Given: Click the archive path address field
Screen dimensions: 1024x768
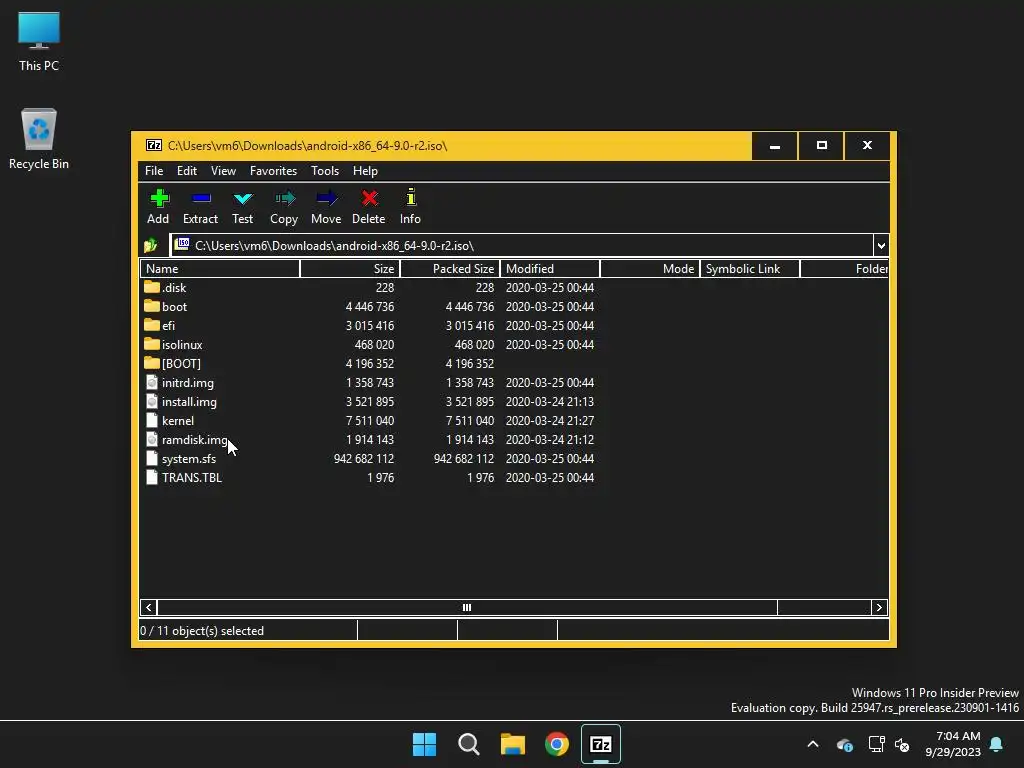Looking at the screenshot, I should (x=522, y=246).
